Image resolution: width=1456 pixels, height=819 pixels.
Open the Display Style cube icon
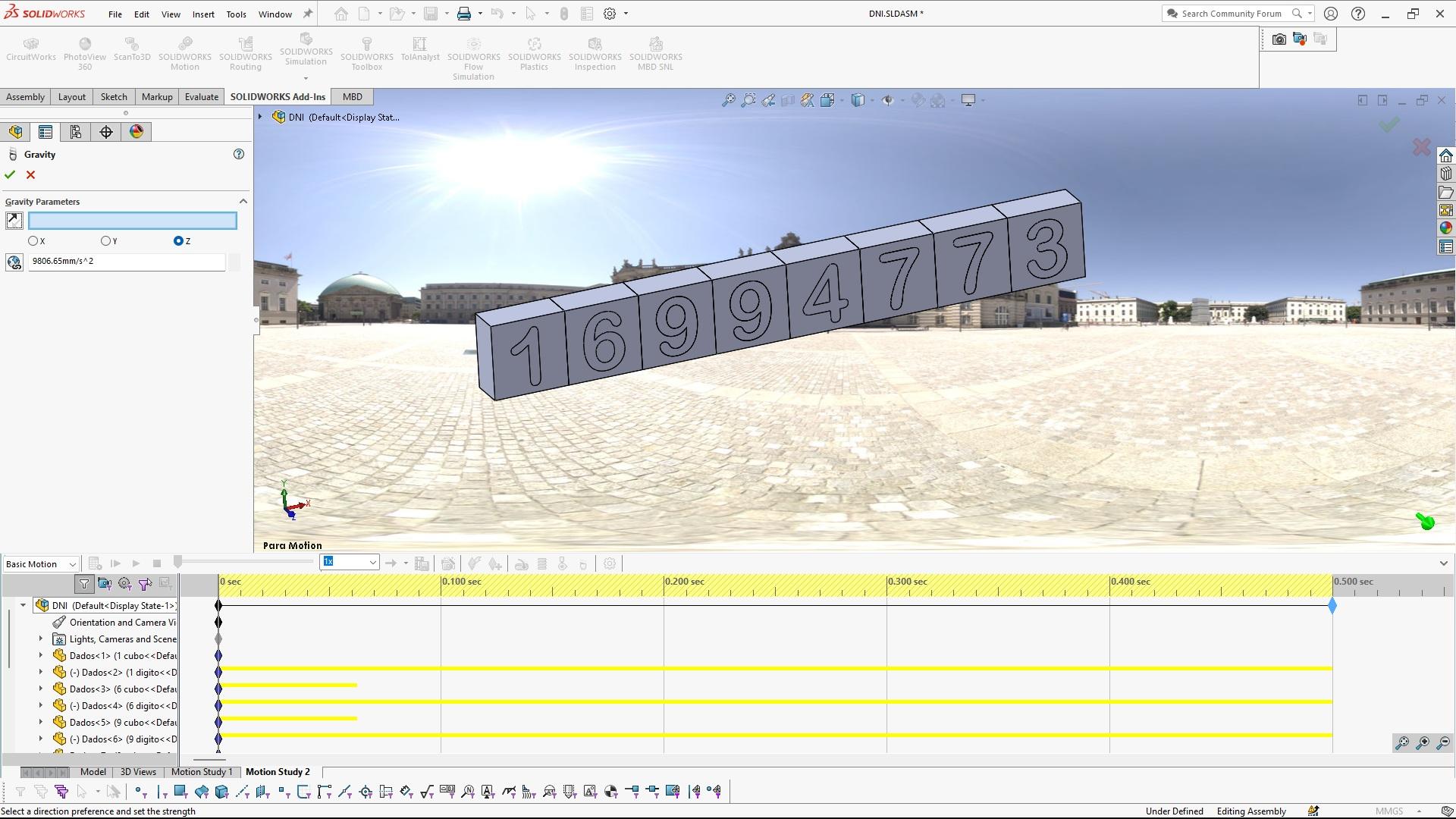click(858, 100)
